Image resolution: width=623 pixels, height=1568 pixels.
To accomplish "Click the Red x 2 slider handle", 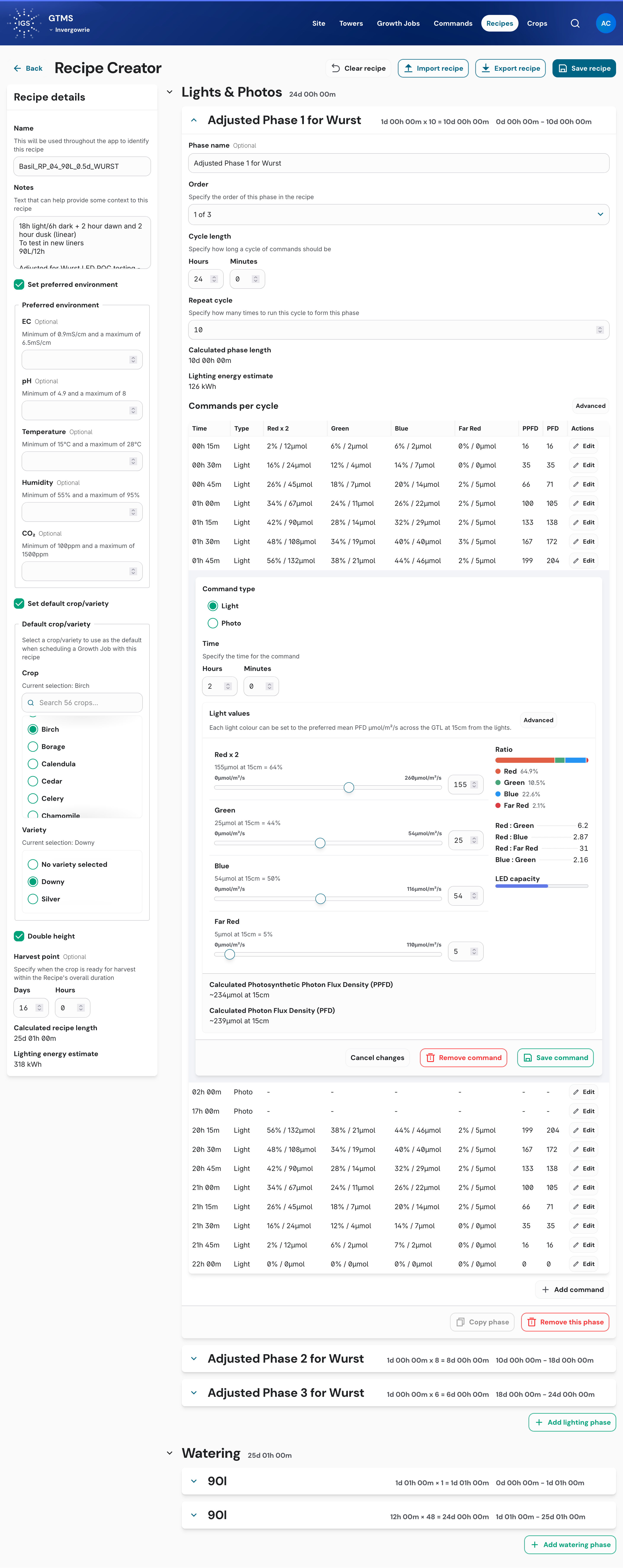I will [349, 788].
